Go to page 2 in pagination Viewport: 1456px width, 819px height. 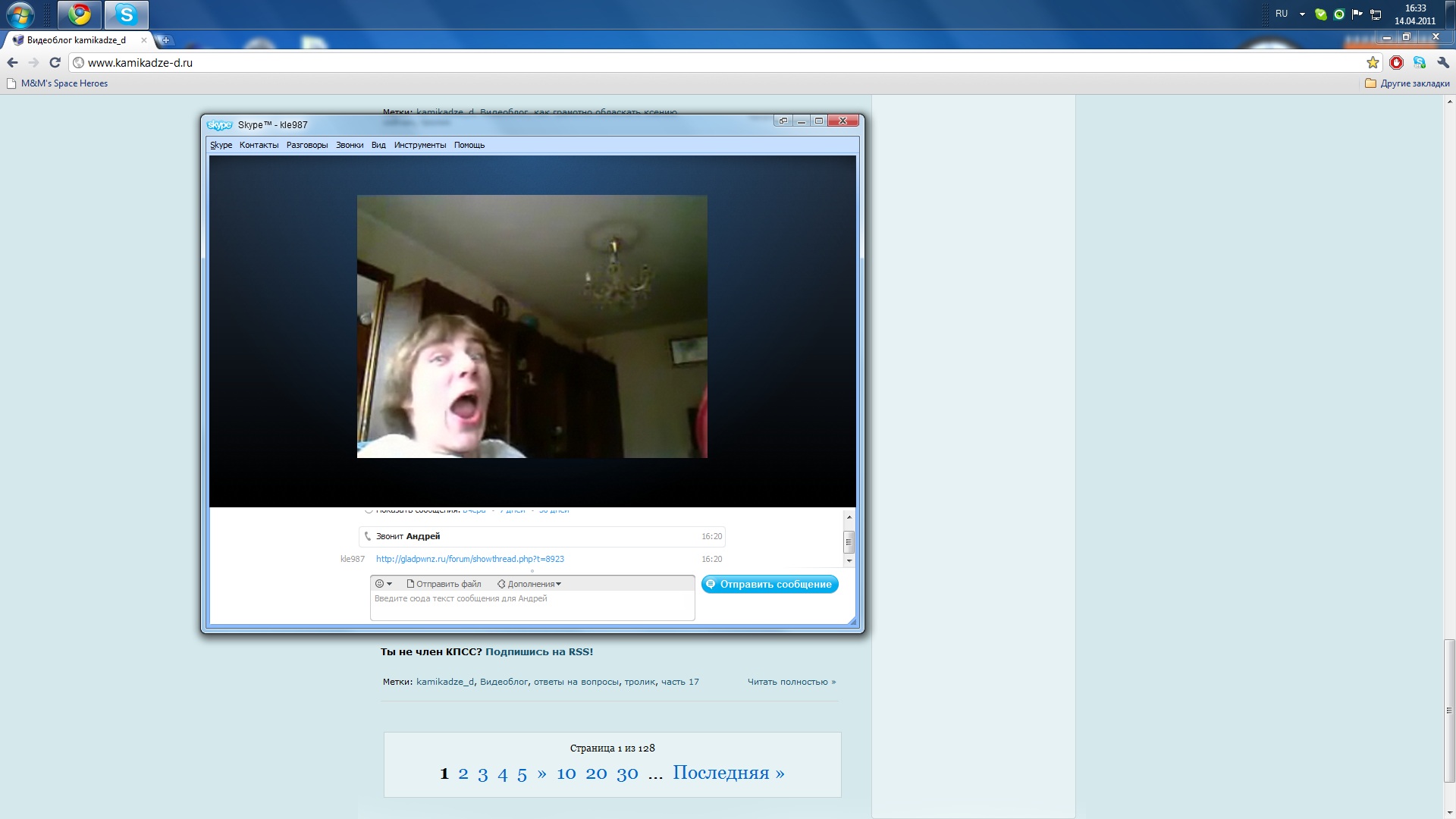point(463,773)
